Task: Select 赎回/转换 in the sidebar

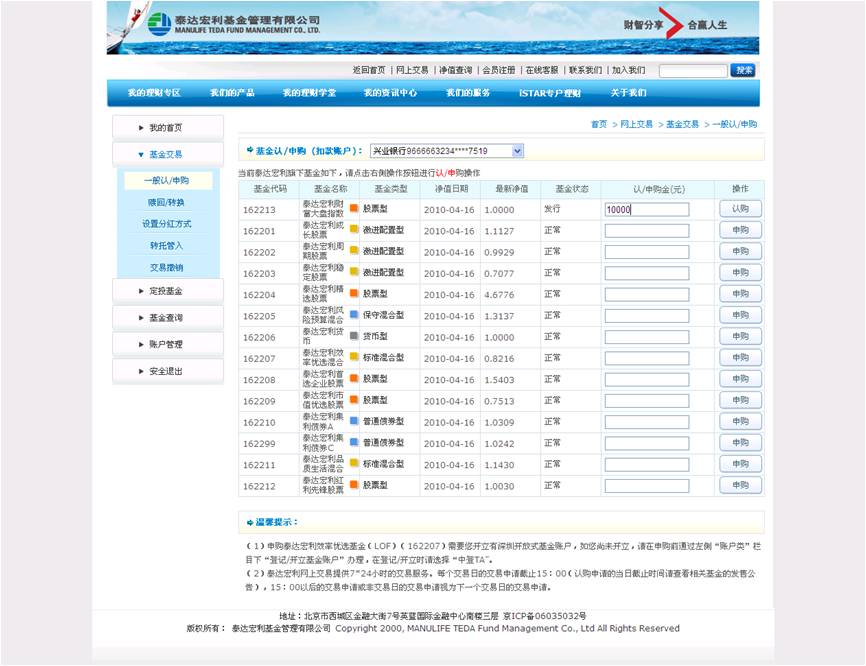Action: [x=166, y=203]
